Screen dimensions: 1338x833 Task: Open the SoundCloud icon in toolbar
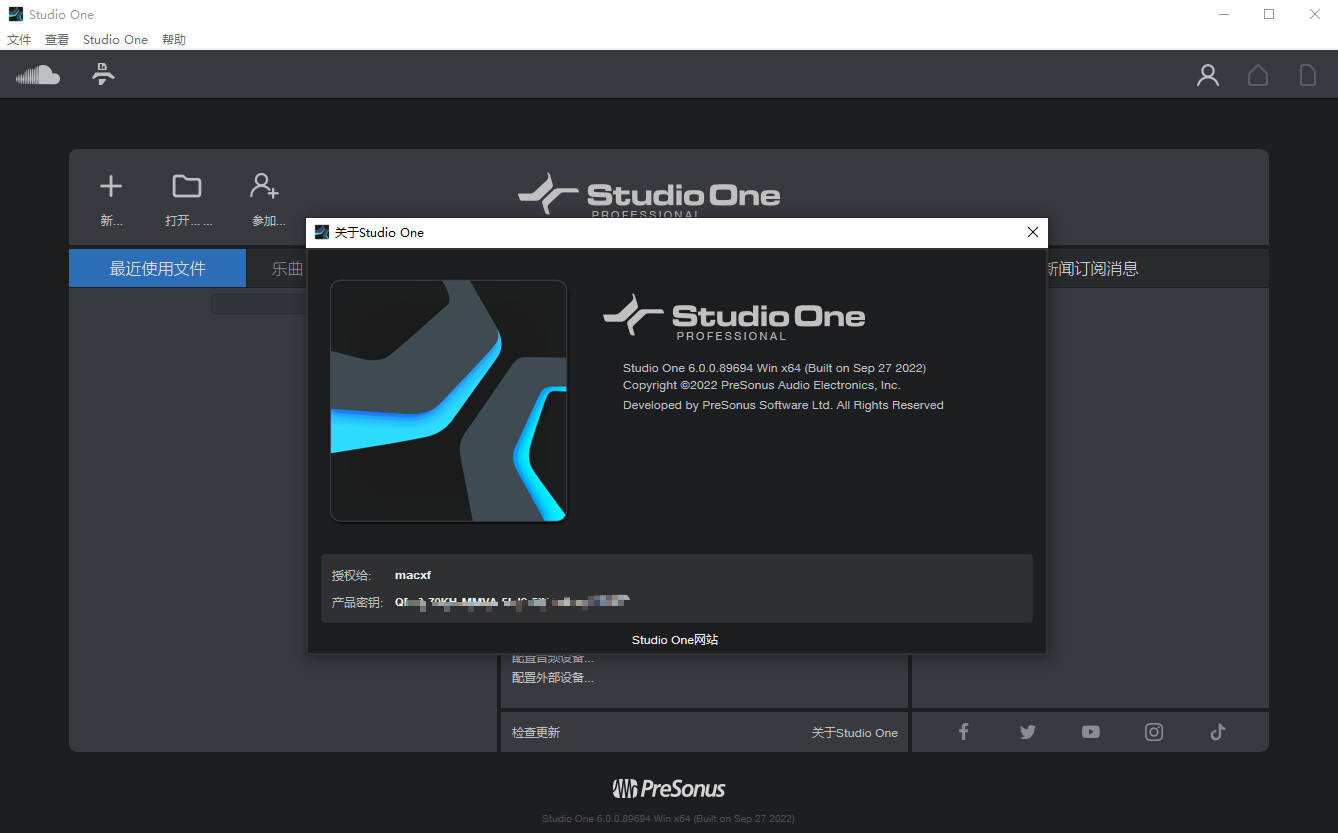pyautogui.click(x=38, y=75)
